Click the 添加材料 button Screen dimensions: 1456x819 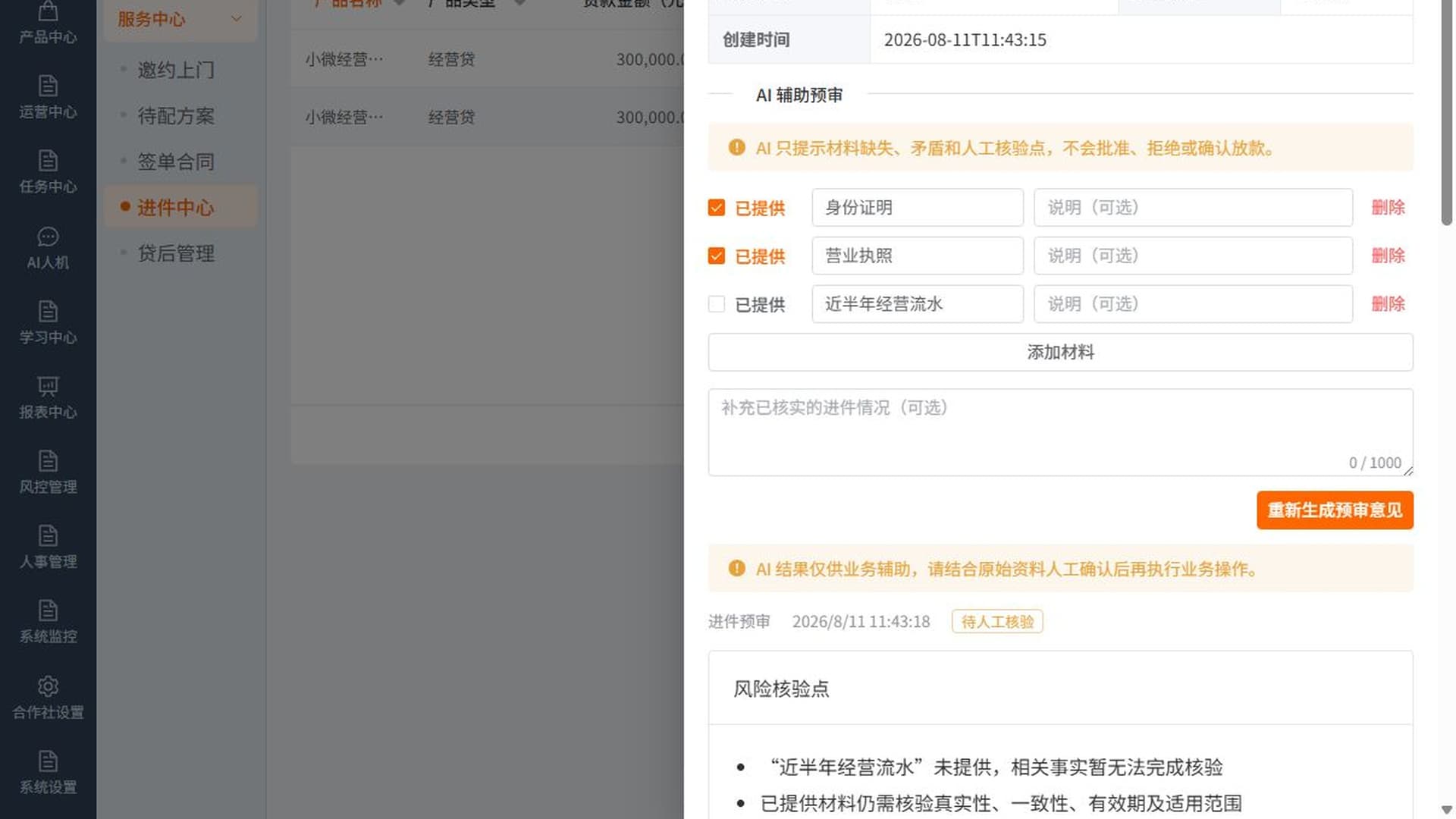point(1060,352)
